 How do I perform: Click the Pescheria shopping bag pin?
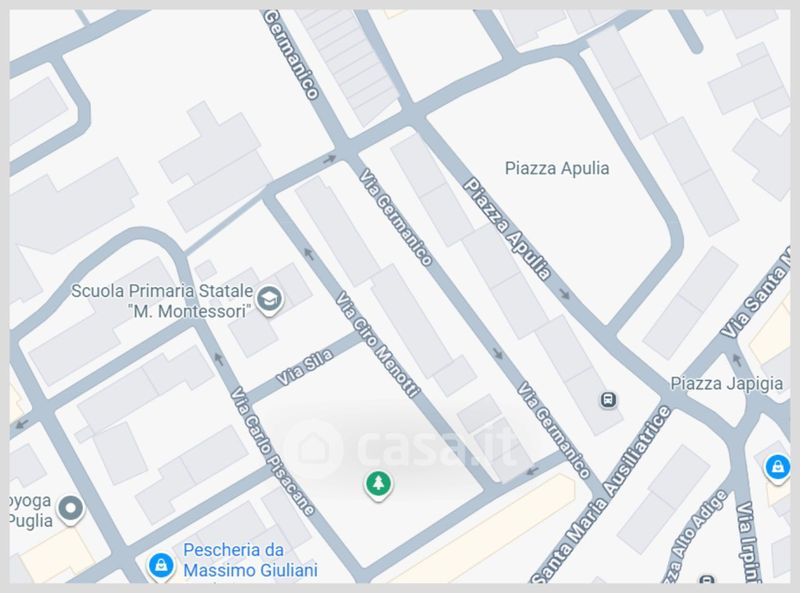[x=161, y=566]
